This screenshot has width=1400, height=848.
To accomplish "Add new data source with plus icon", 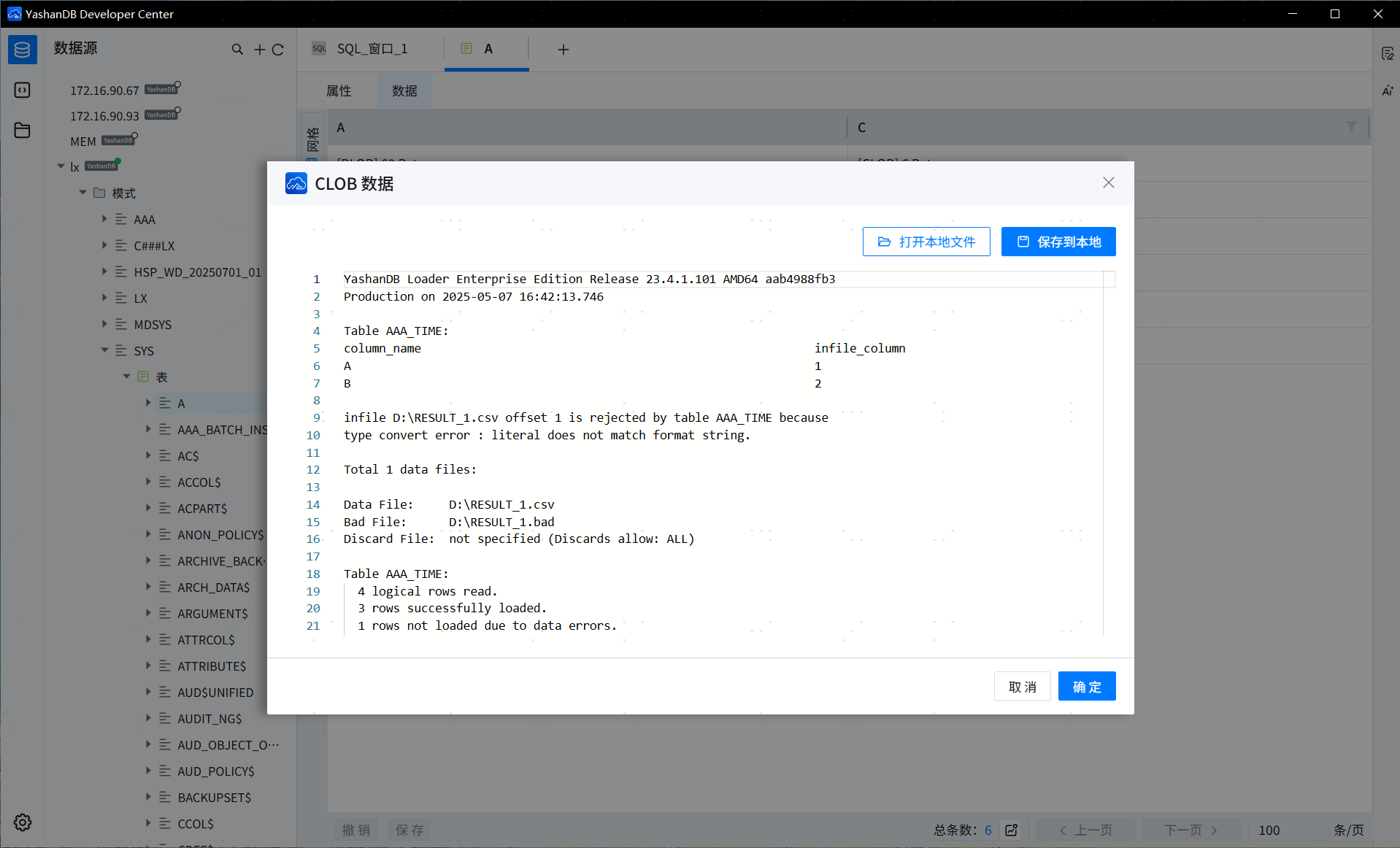I will coord(259,50).
